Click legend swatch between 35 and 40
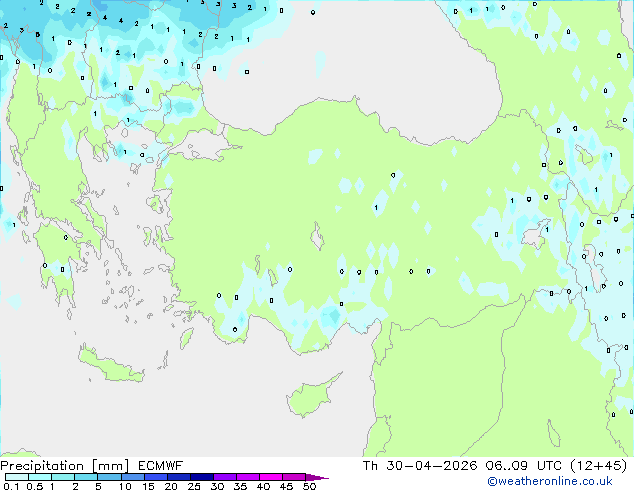 tap(247, 477)
